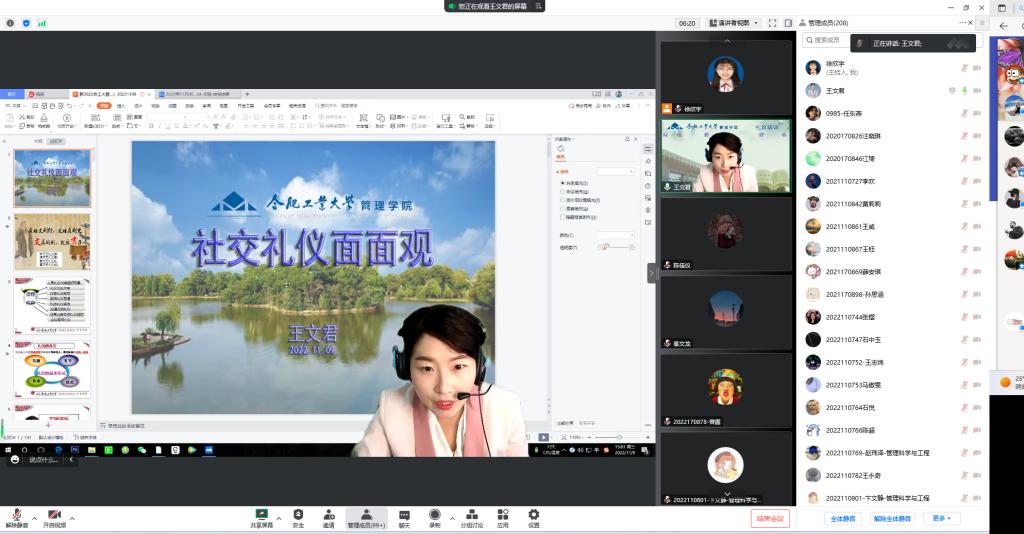Viewport: 1024px width, 534px height.
Task: Click the red 结束会议 button
Action: pyautogui.click(x=770, y=519)
